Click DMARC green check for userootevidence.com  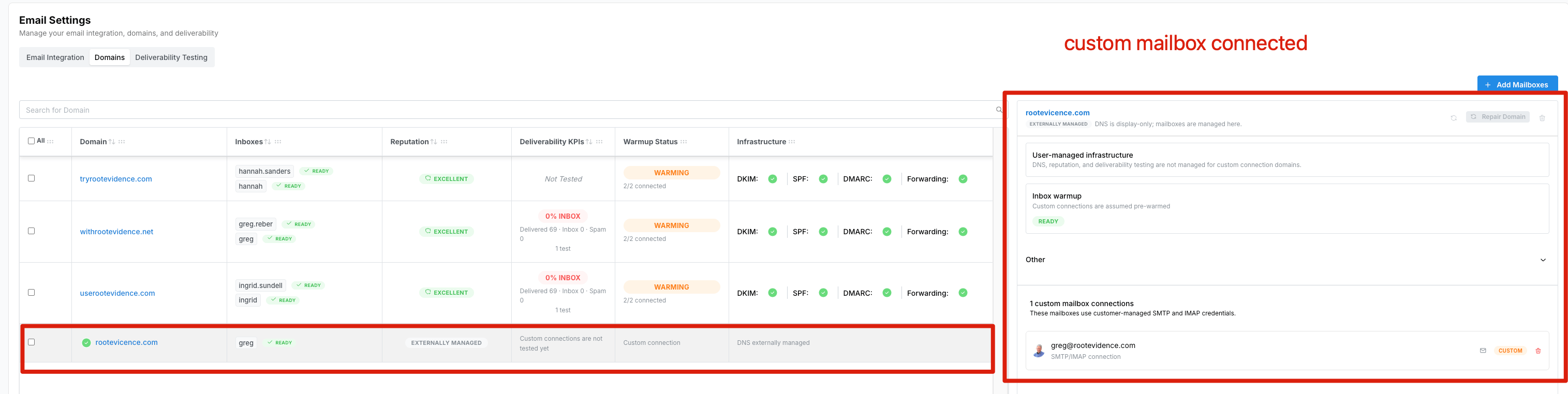pyautogui.click(x=887, y=293)
